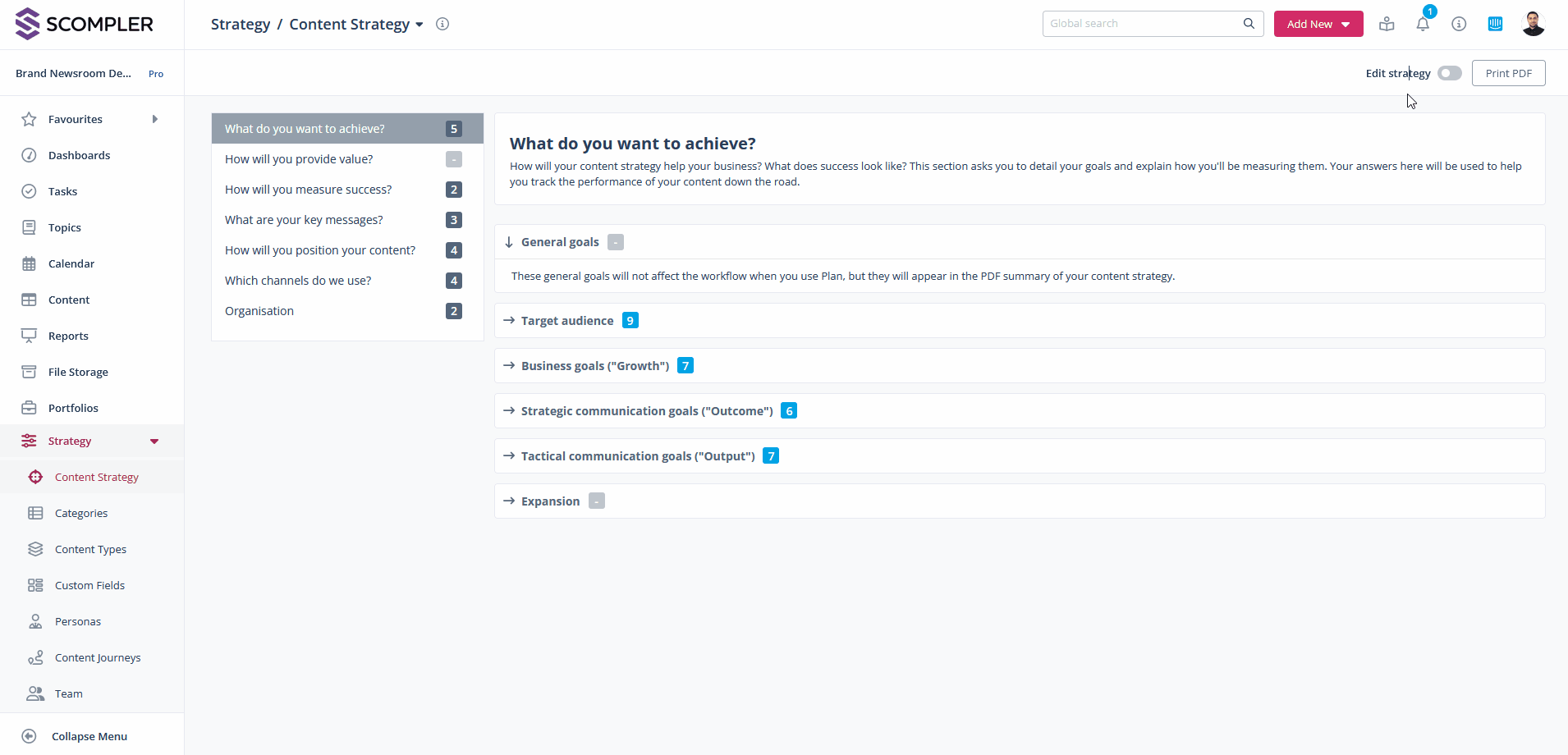Viewport: 1568px width, 755px height.
Task: Click the Print PDF button
Action: tap(1508, 73)
